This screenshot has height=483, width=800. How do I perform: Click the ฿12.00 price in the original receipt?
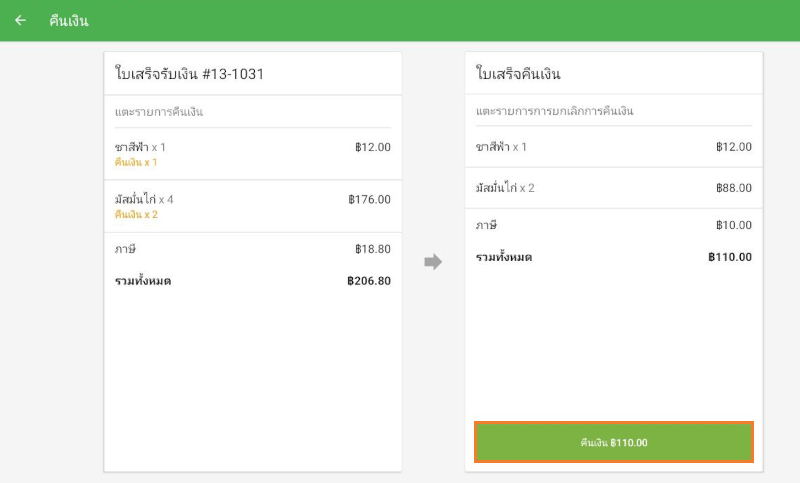point(372,147)
